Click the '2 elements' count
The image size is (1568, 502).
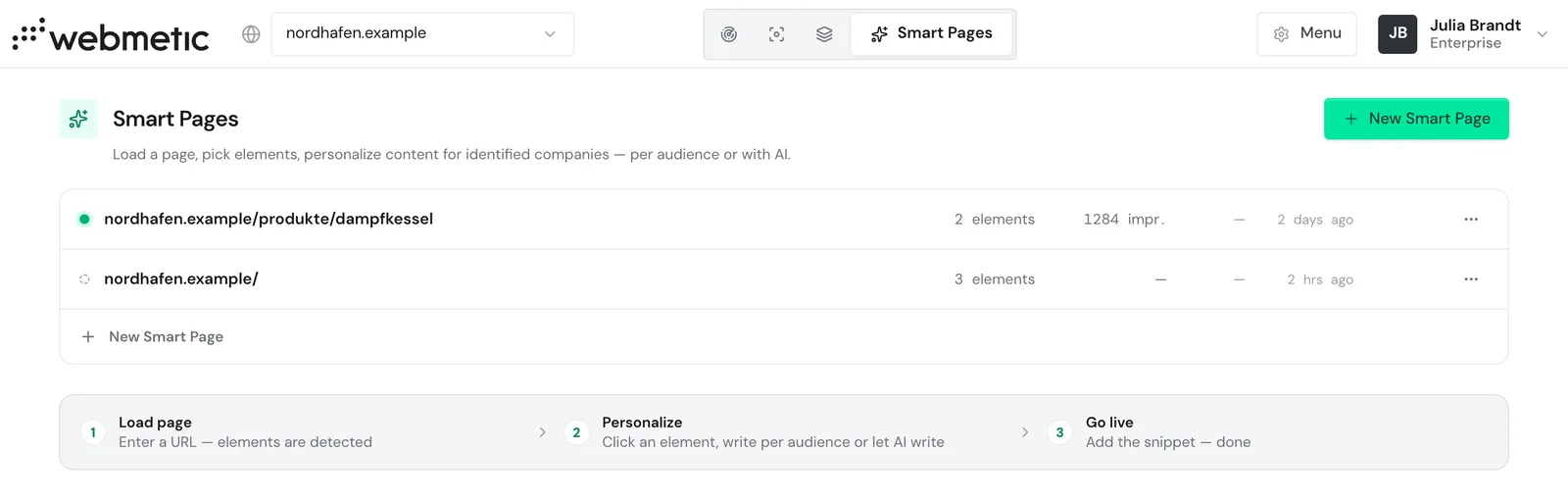click(x=995, y=220)
